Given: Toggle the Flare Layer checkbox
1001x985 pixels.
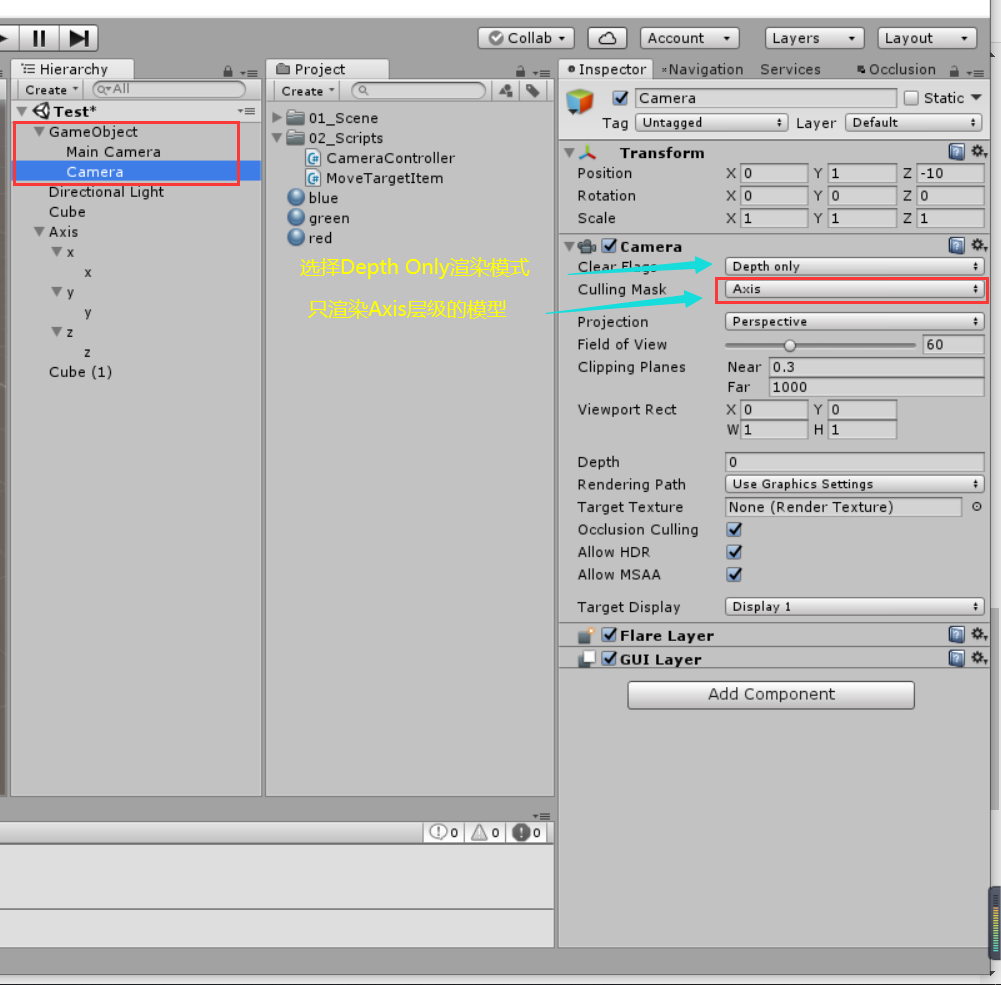Looking at the screenshot, I should tap(610, 635).
